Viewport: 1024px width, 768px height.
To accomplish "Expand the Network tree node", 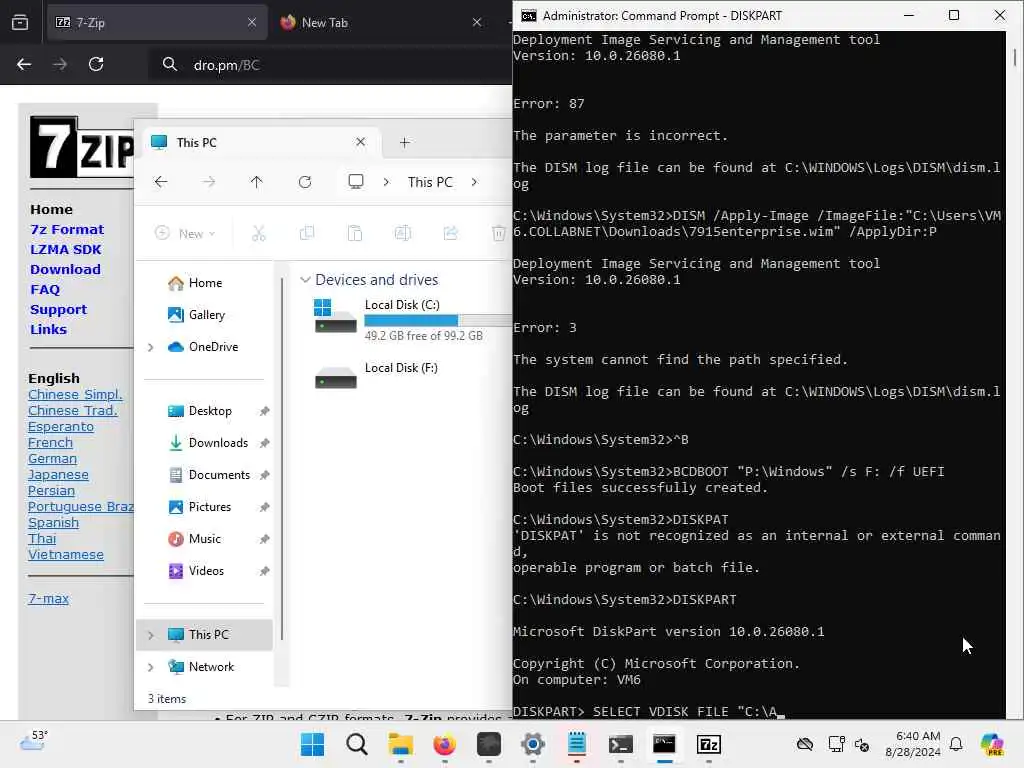I will coord(151,667).
